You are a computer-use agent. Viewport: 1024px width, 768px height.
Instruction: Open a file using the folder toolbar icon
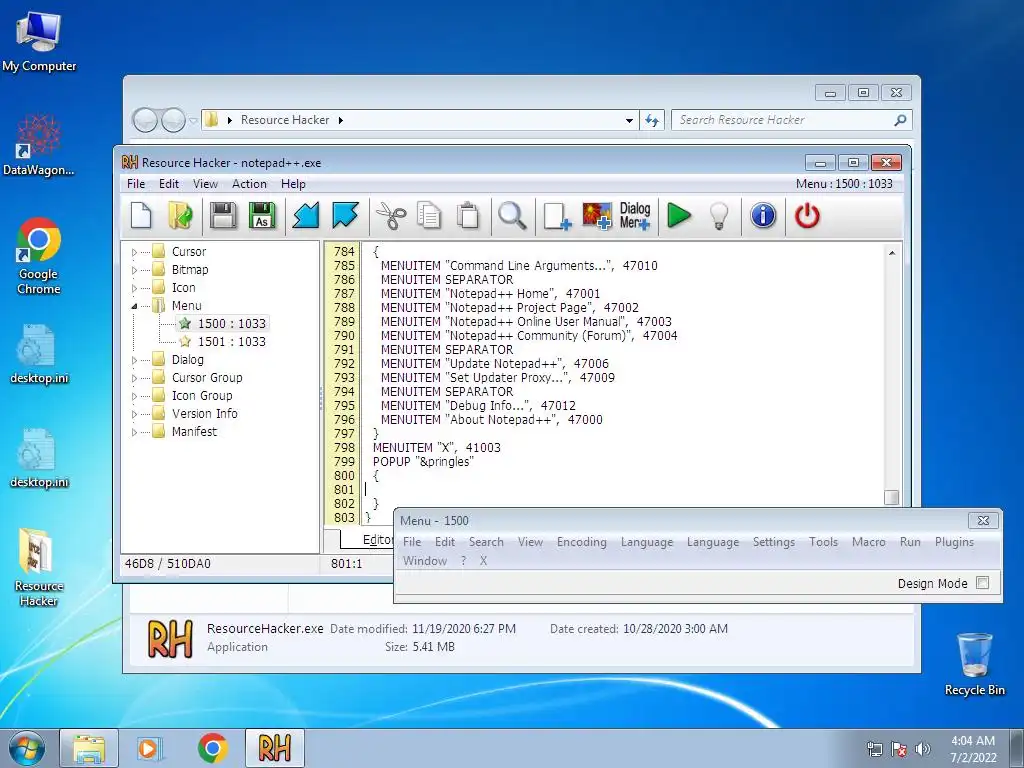[180, 216]
